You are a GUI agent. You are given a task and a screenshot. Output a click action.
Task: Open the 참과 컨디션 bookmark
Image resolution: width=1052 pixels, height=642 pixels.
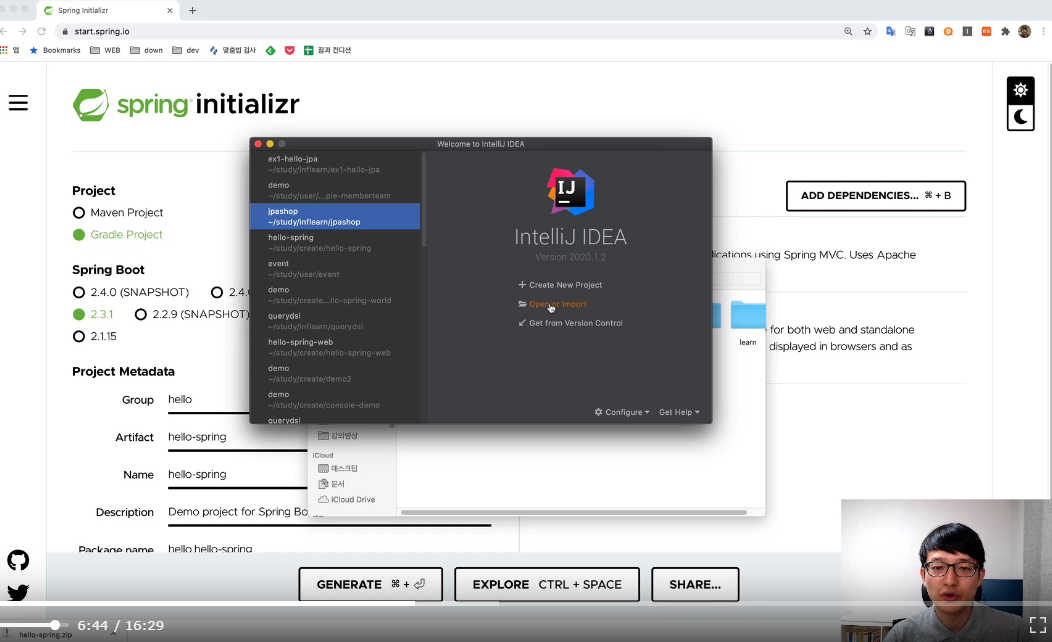click(x=327, y=50)
